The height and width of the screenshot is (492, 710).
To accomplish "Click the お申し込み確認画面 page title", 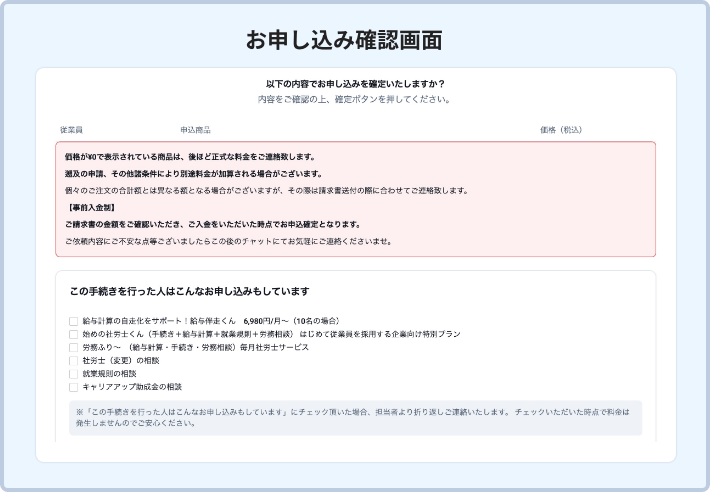I will 344,41.
